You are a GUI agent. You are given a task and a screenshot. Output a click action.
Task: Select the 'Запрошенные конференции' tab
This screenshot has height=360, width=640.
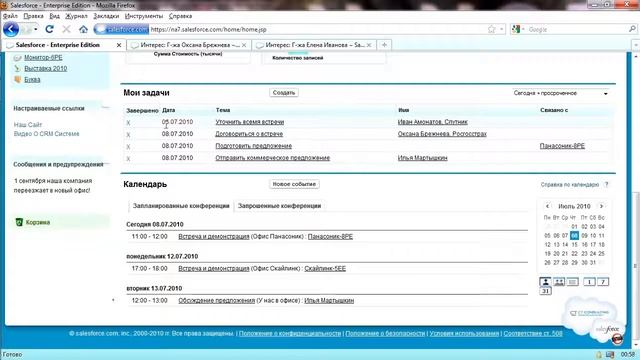tap(280, 206)
